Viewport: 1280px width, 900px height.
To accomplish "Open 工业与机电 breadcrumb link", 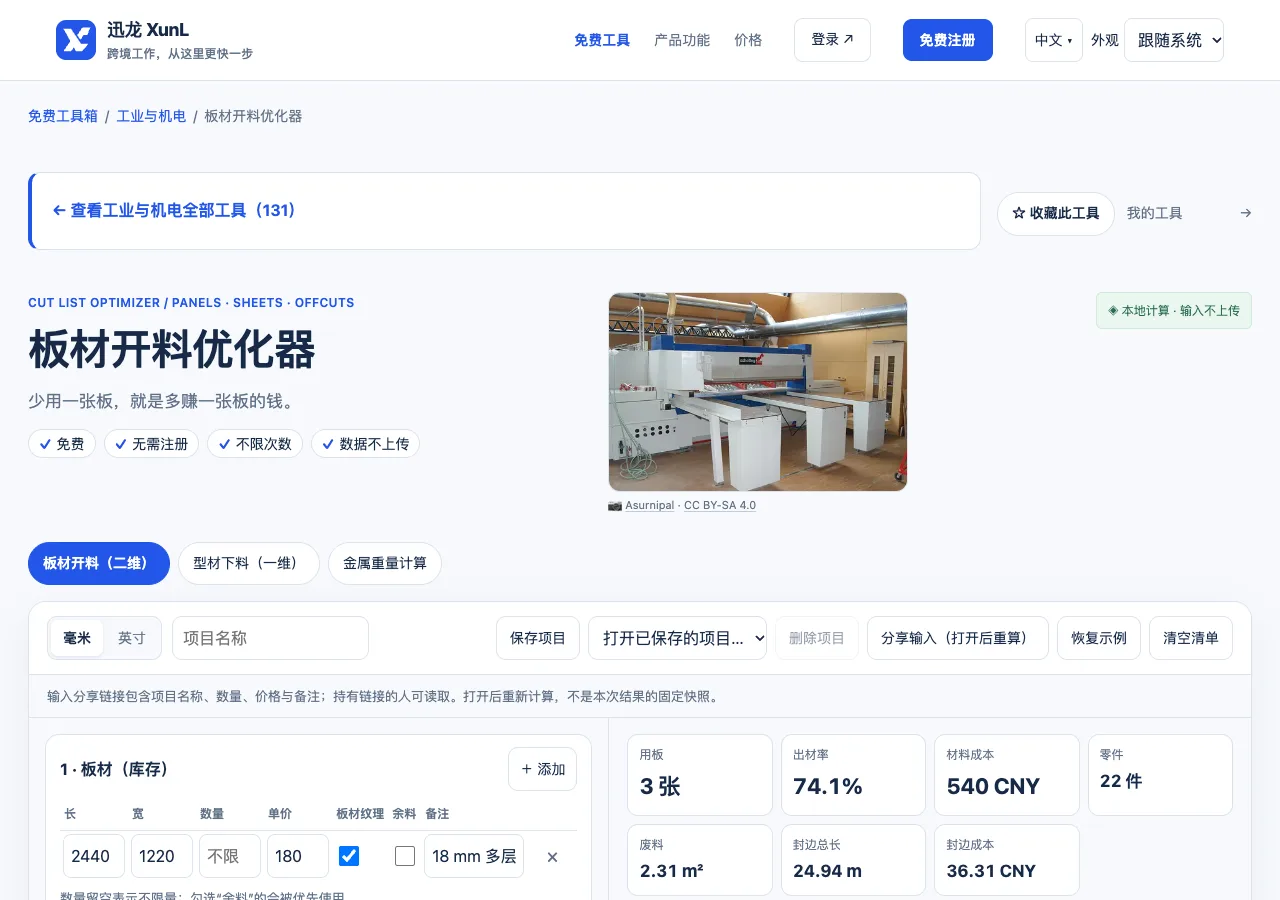I will coord(151,116).
